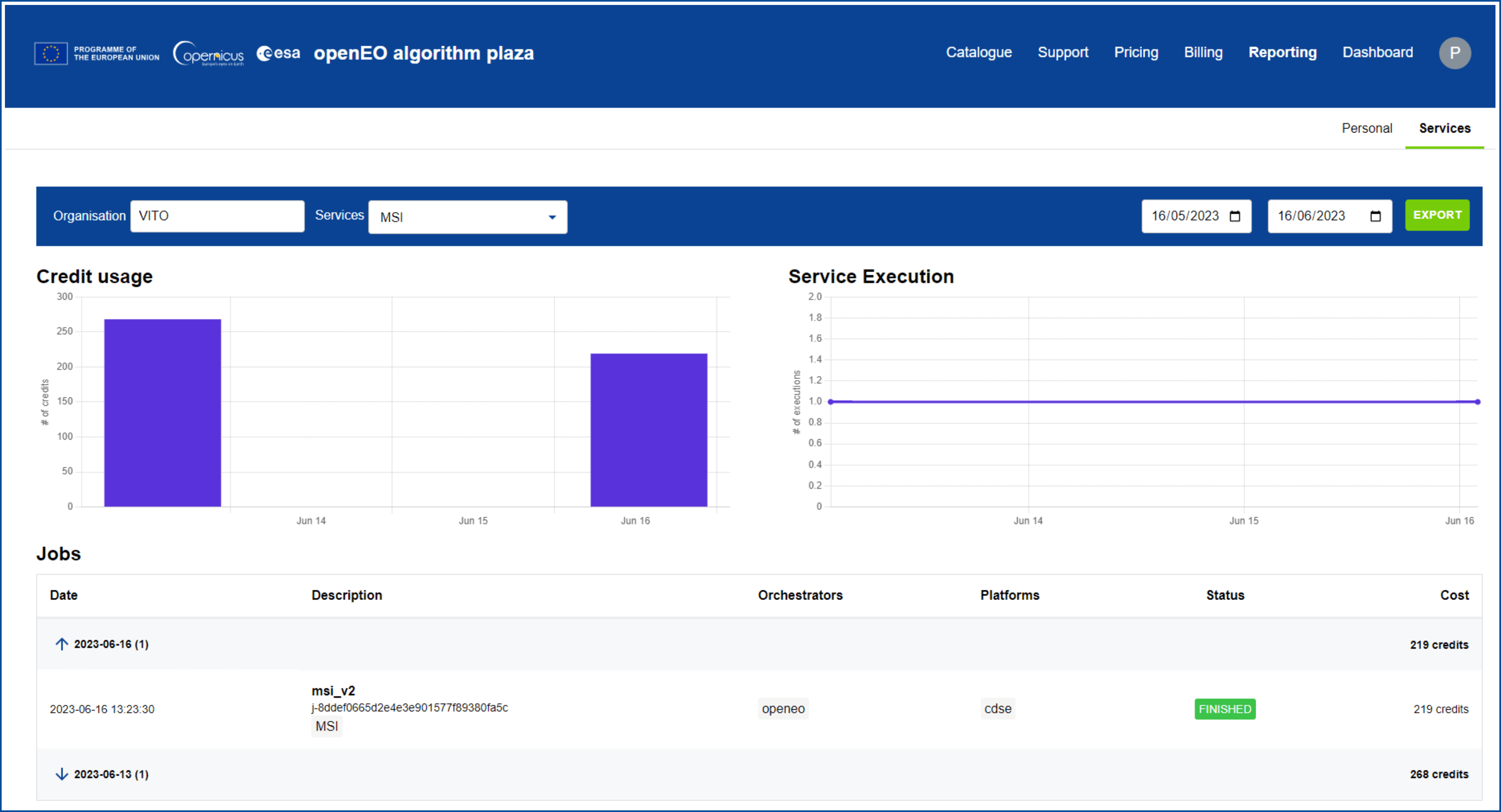
Task: Click the EU Programme flag logo
Action: tap(51, 53)
